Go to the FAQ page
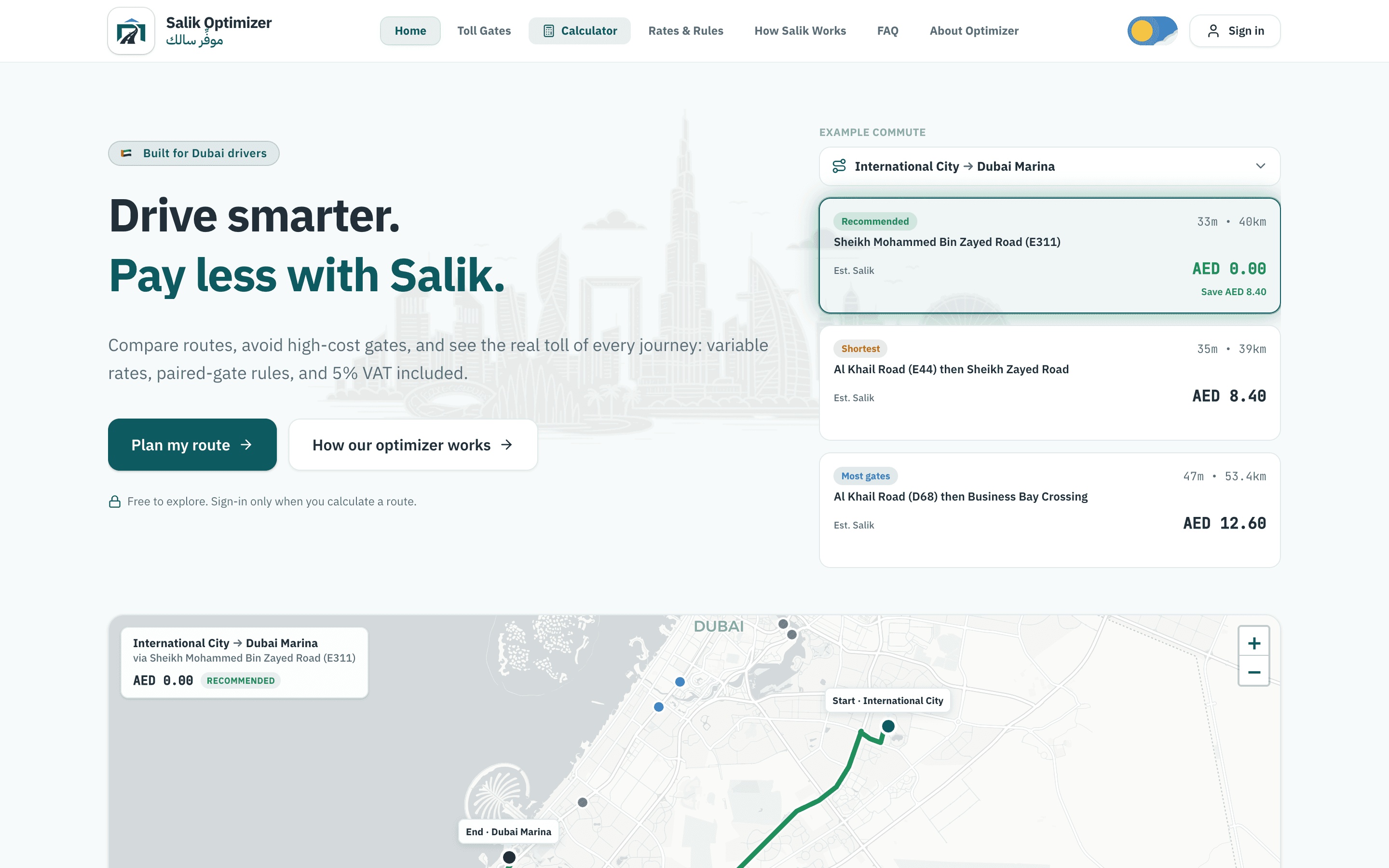Screen dimensions: 1389x868 pyautogui.click(x=887, y=31)
